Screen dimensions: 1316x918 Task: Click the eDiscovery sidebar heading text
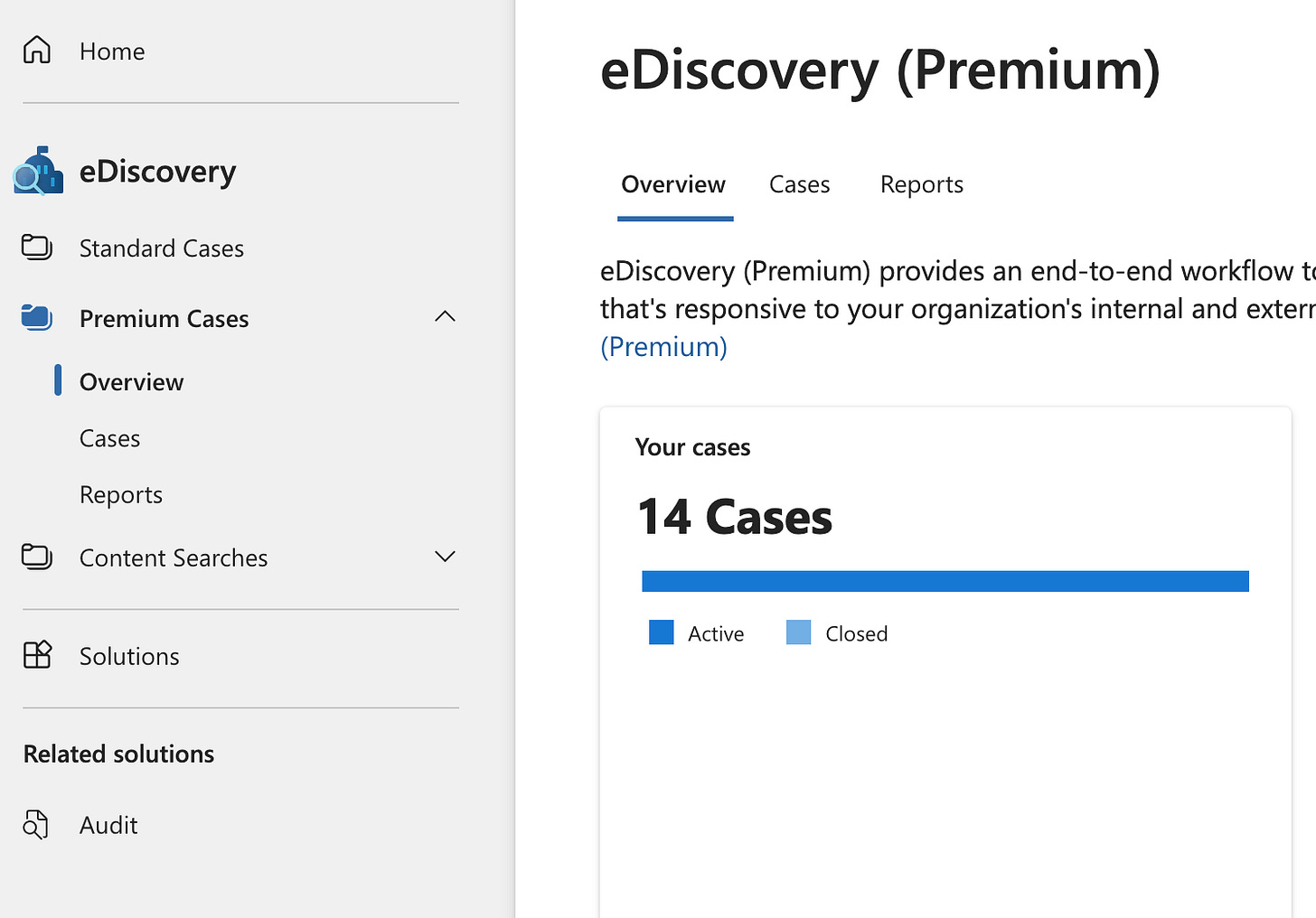(x=157, y=171)
